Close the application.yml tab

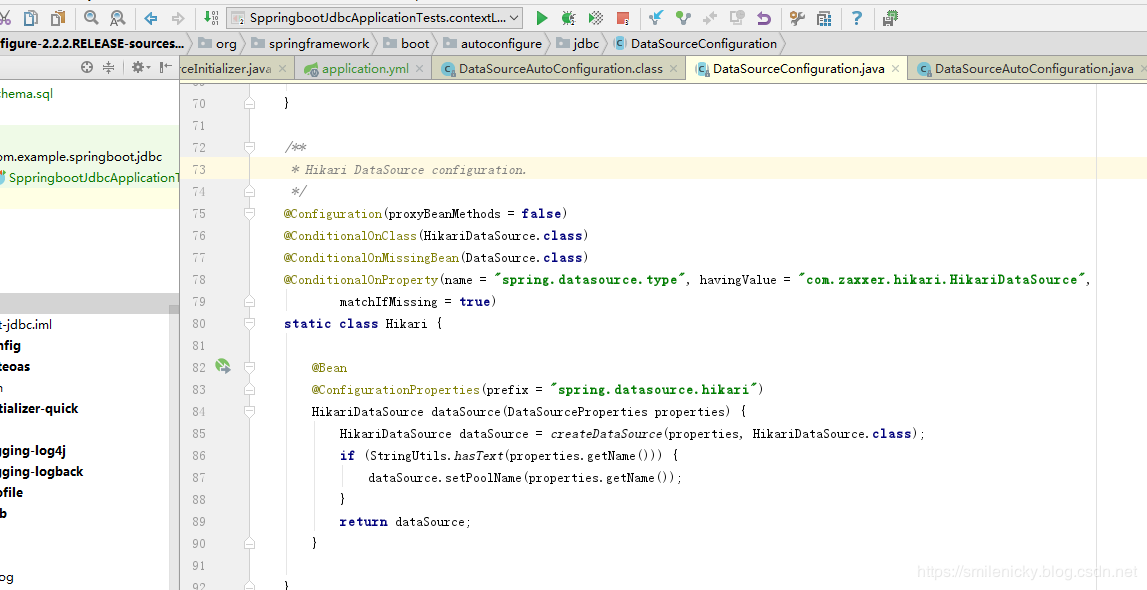click(419, 69)
